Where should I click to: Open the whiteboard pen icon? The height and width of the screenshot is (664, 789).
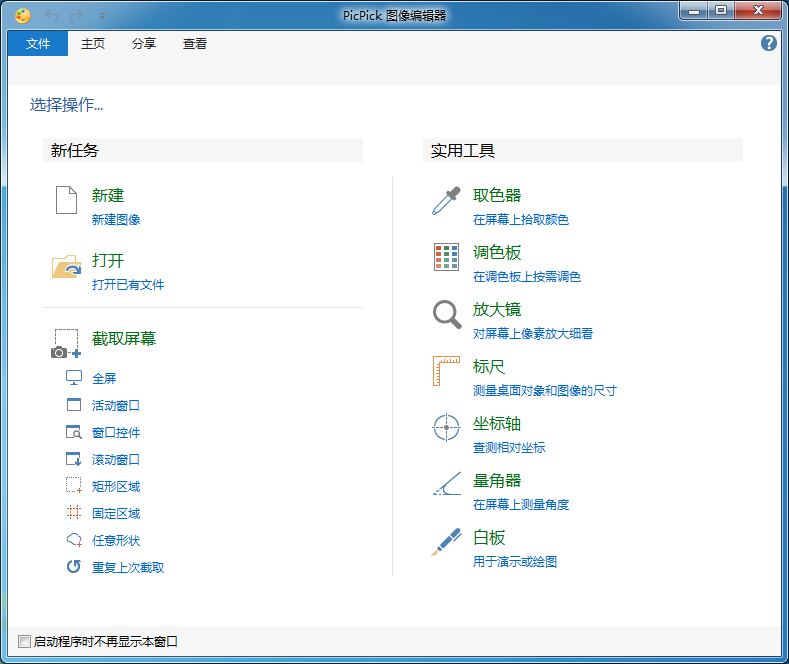[446, 542]
